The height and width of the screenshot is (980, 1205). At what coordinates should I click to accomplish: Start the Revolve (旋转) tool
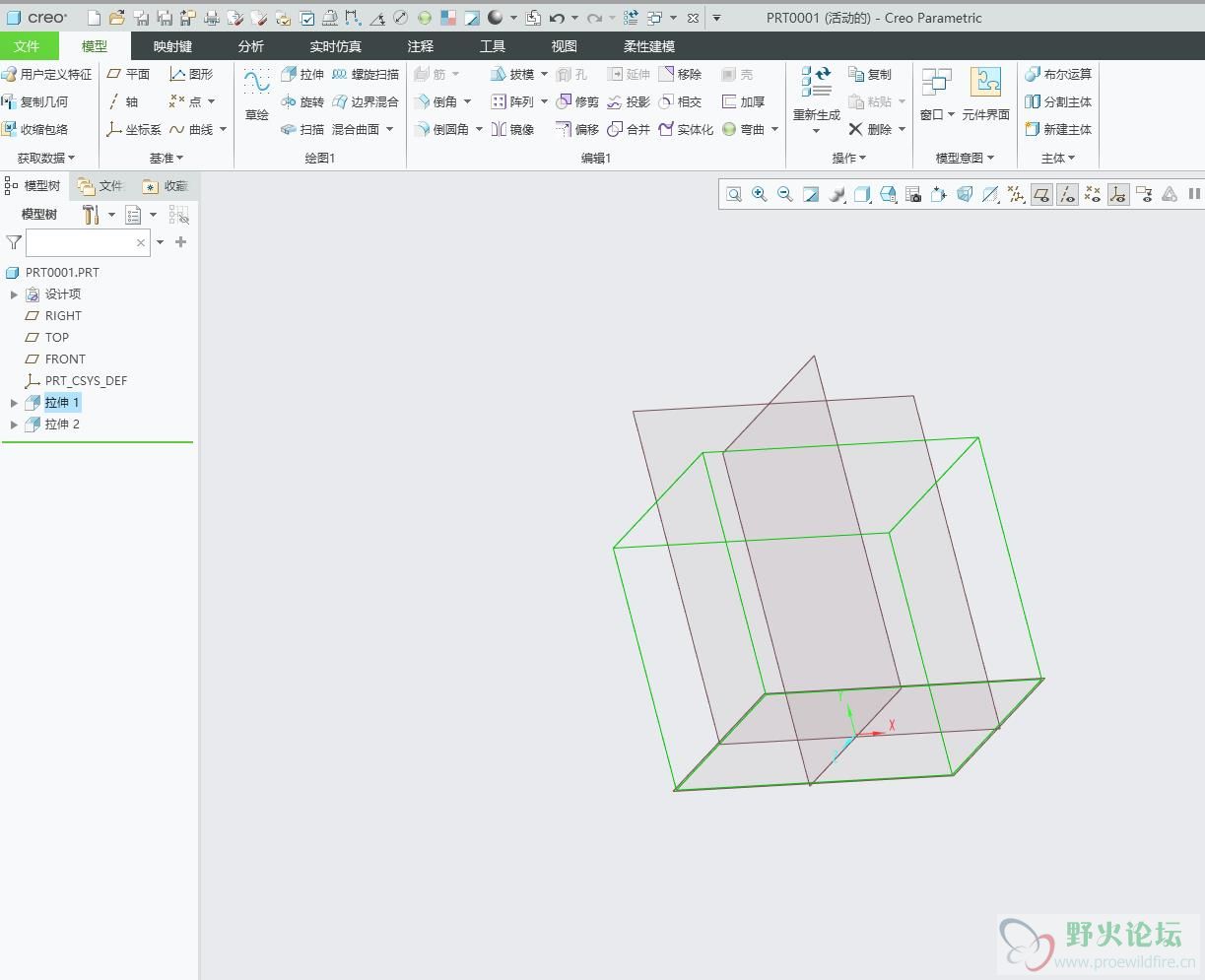[302, 101]
